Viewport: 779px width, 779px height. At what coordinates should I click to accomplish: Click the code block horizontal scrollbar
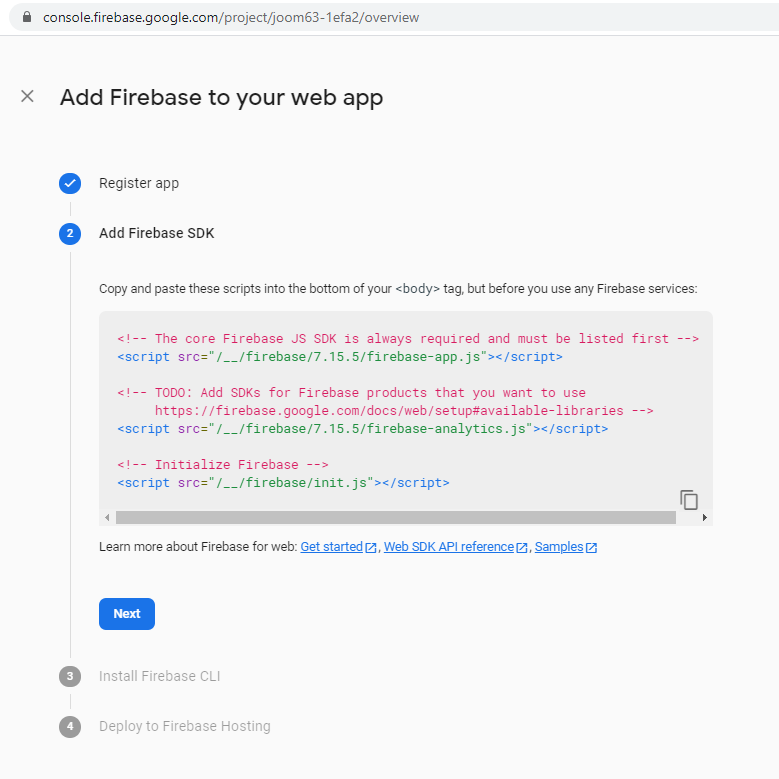[395, 517]
